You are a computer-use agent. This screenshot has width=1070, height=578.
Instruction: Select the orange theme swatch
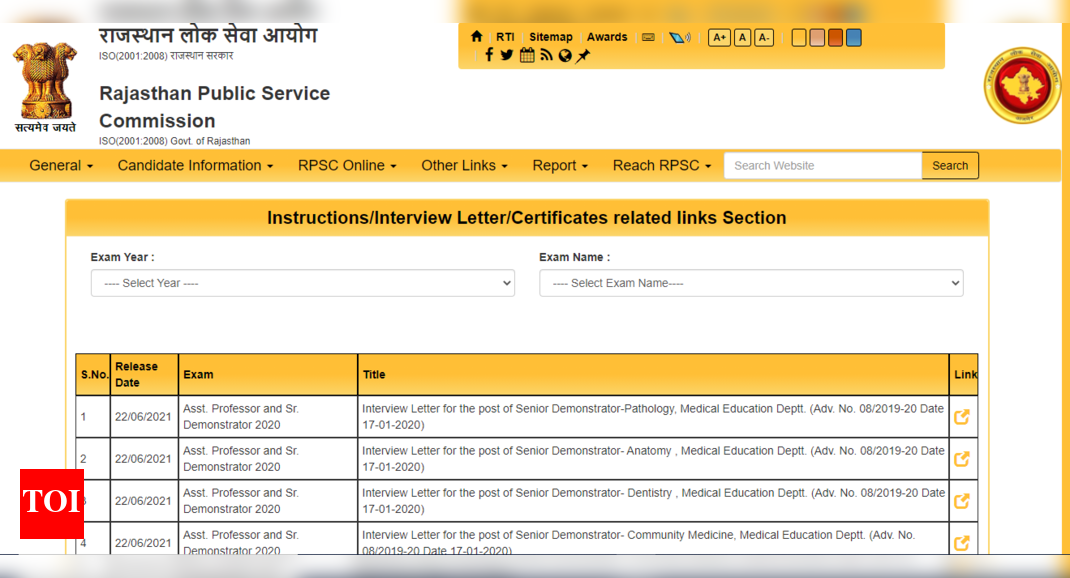[835, 38]
